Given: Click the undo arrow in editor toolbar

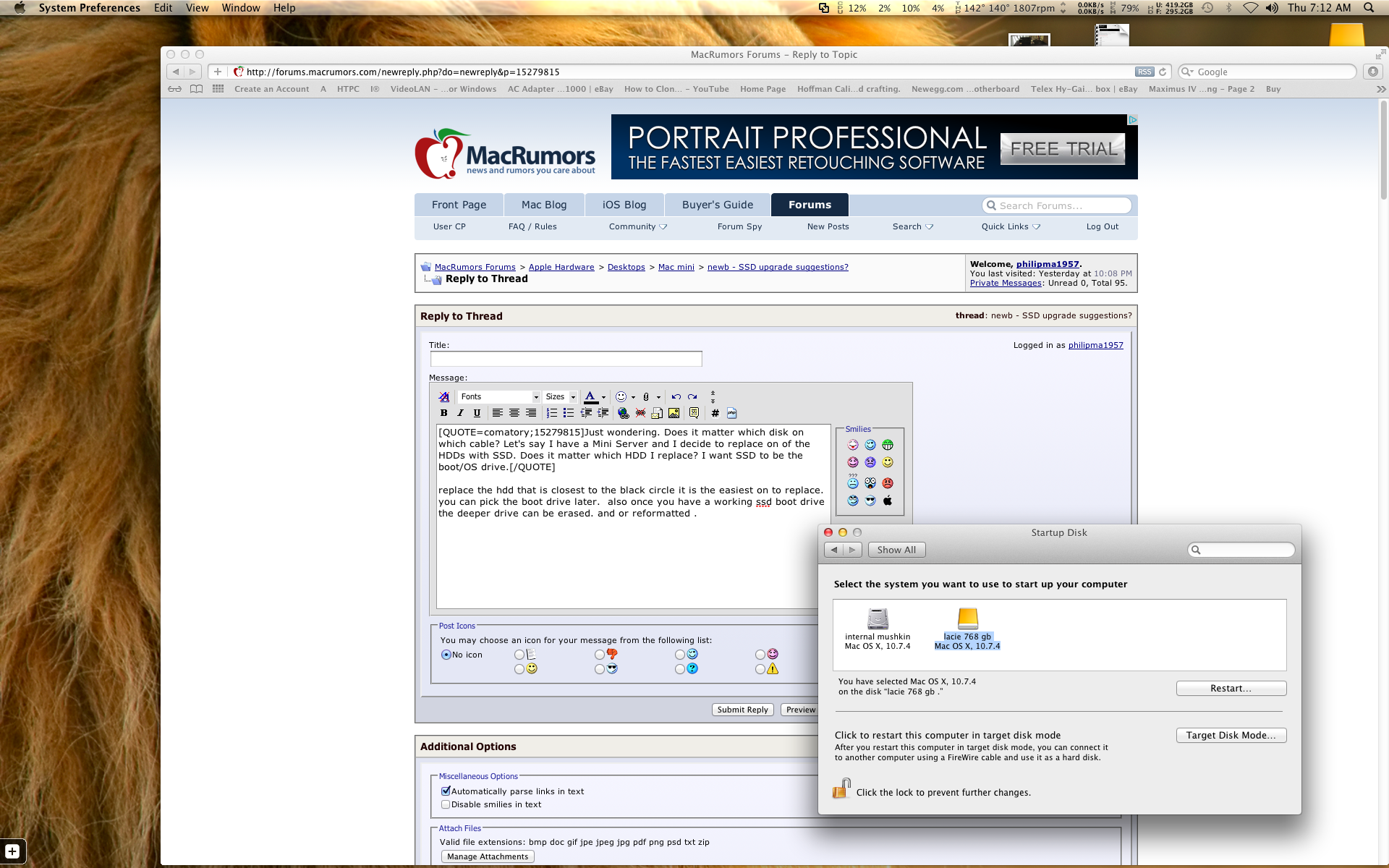Looking at the screenshot, I should 676,396.
